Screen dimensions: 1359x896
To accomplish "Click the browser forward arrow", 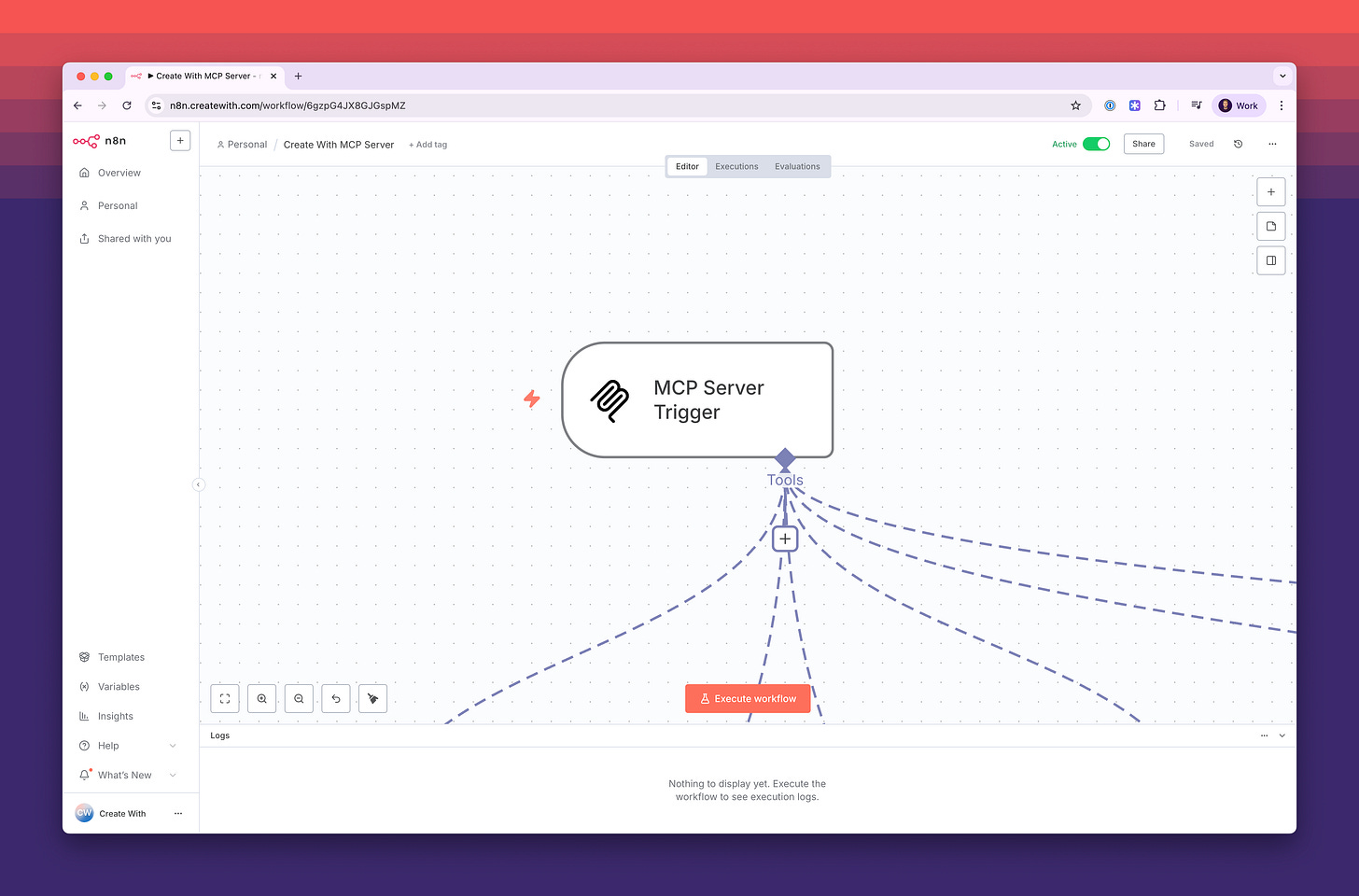I will (102, 105).
